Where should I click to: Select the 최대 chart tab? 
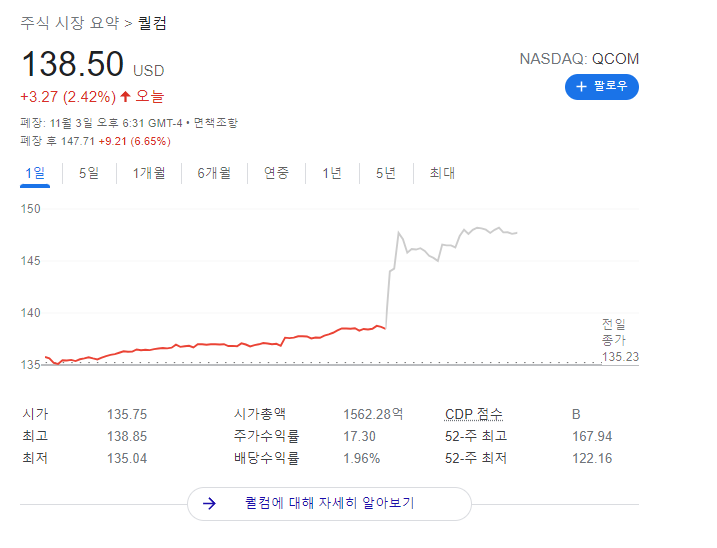pyautogui.click(x=442, y=173)
